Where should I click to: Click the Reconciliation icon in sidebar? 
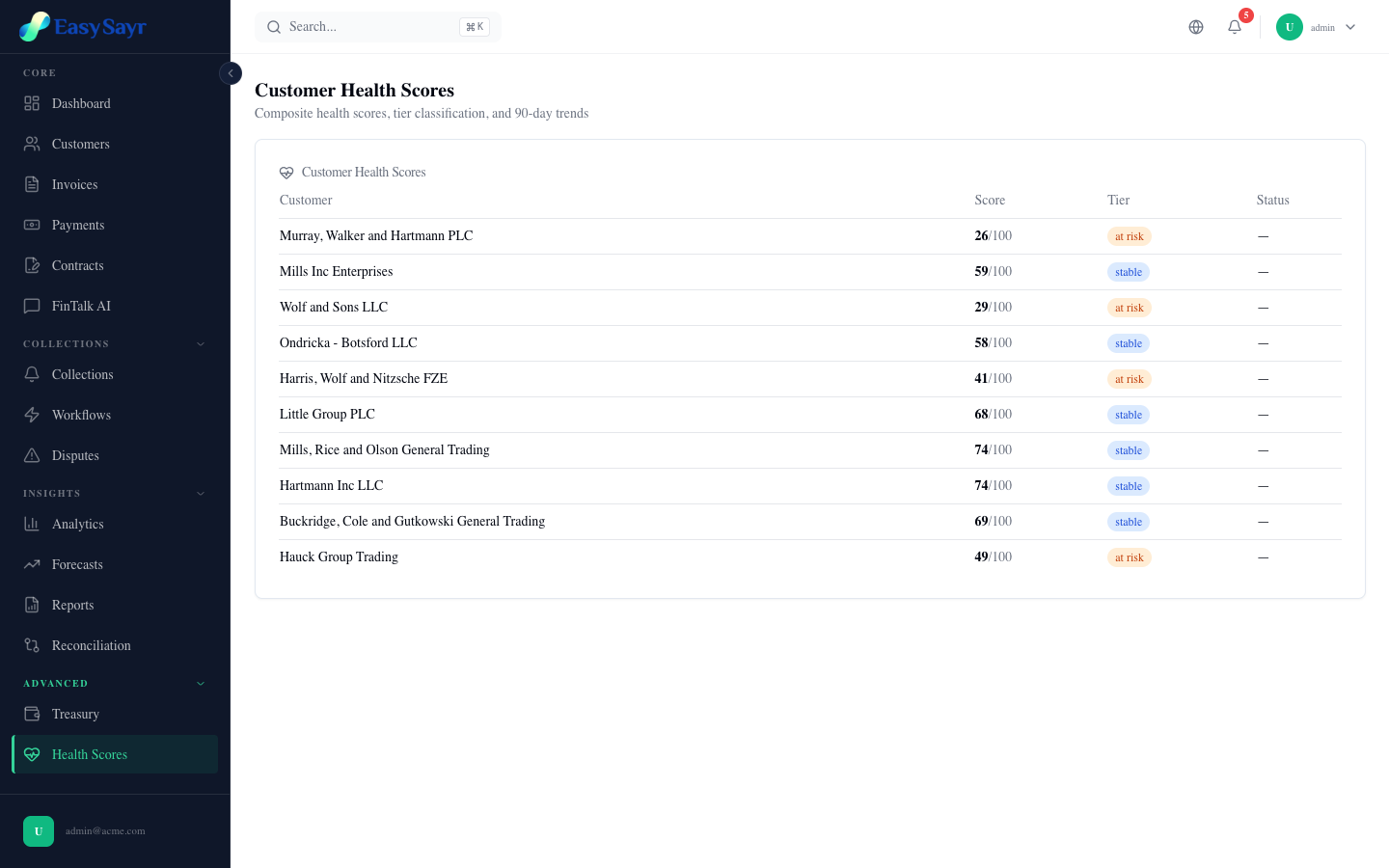pos(32,645)
